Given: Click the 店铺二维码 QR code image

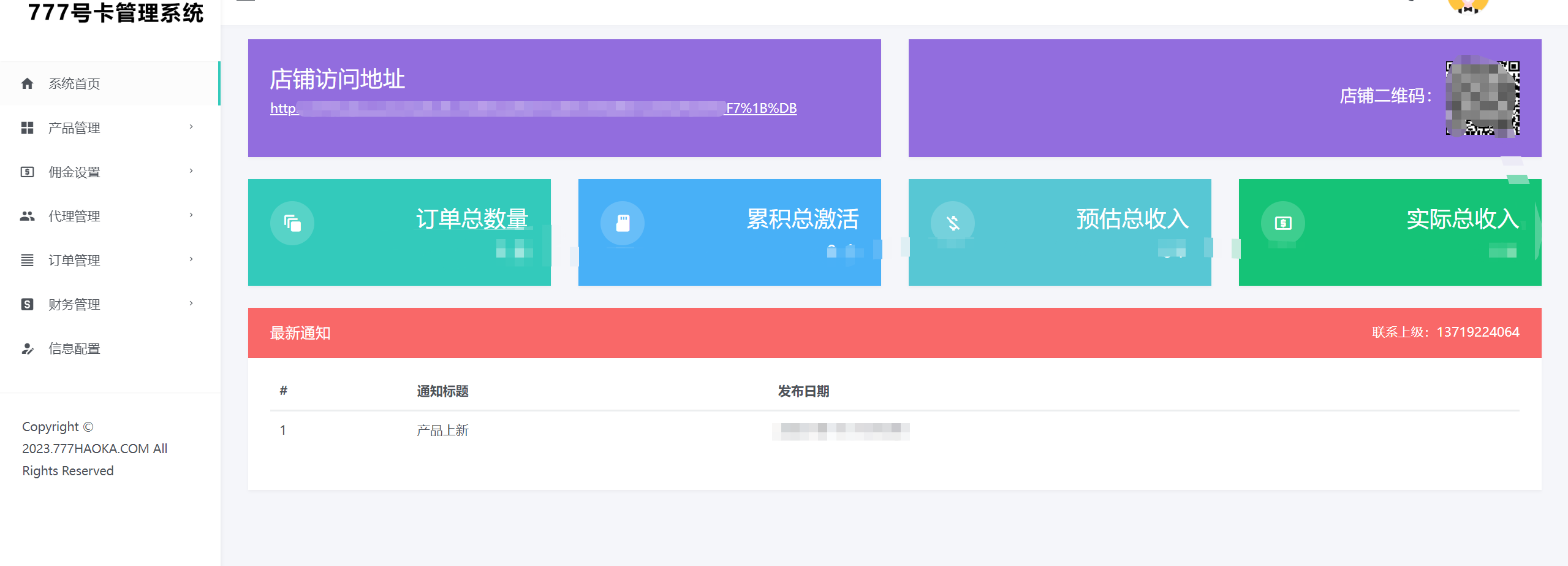Looking at the screenshot, I should [x=1483, y=98].
